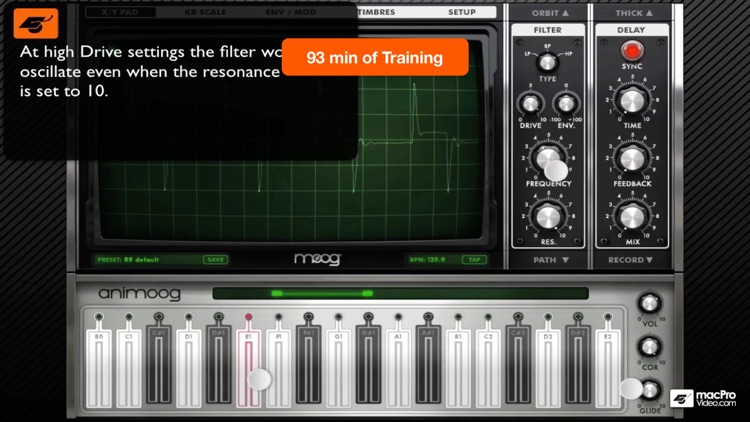Play the F1 key
Image resolution: width=750 pixels, height=422 pixels.
point(278,368)
